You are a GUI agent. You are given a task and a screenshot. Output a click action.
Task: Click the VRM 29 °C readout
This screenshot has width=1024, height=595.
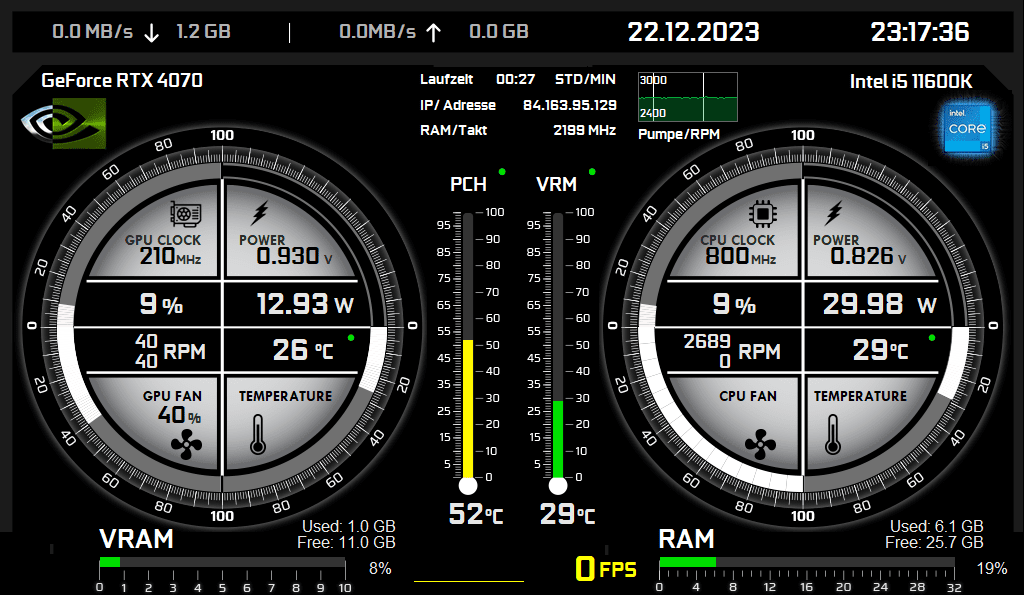click(567, 514)
